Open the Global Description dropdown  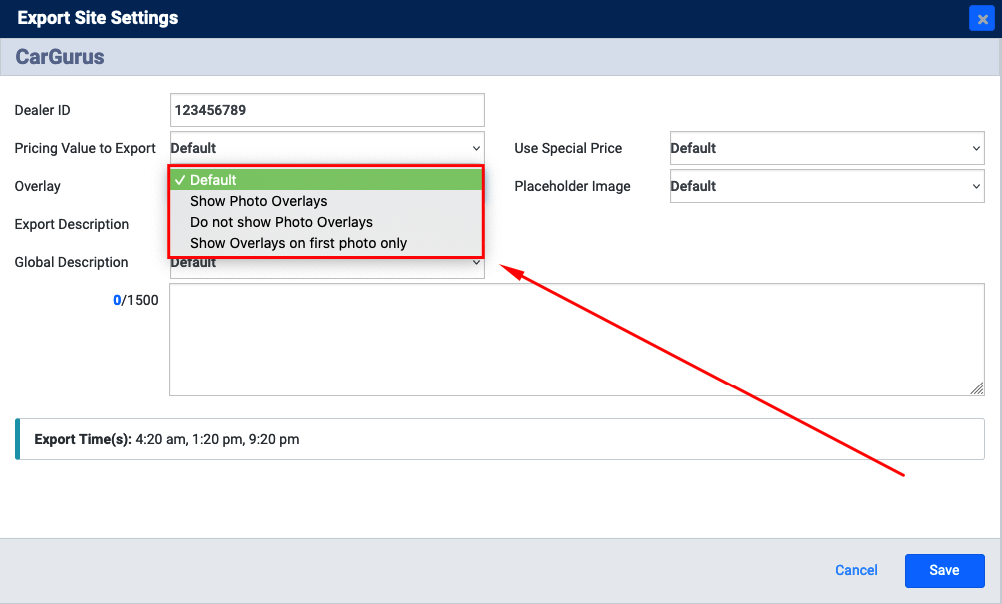coord(327,268)
